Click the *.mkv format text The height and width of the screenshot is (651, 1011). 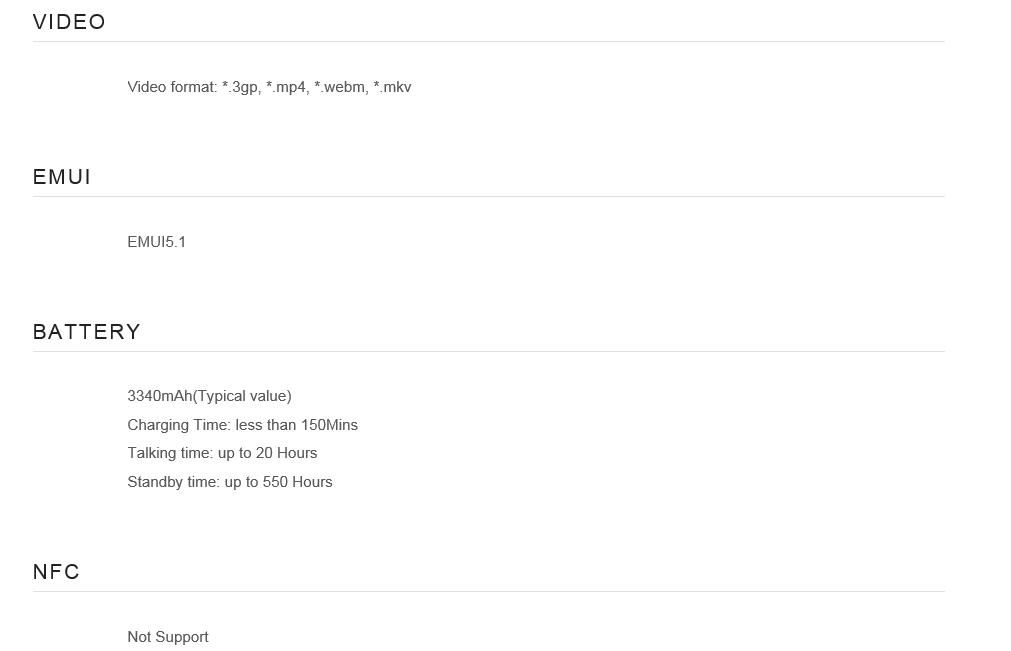[x=392, y=87]
